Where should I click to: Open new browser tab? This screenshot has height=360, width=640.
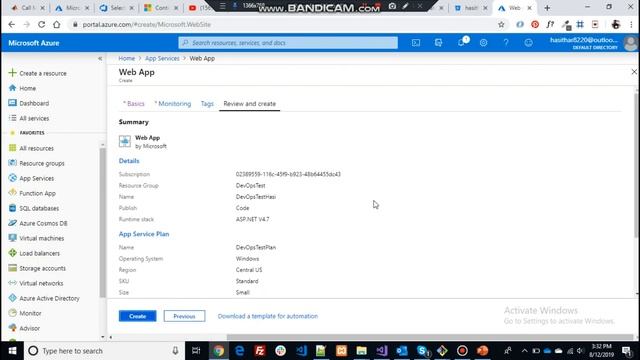(x=547, y=8)
